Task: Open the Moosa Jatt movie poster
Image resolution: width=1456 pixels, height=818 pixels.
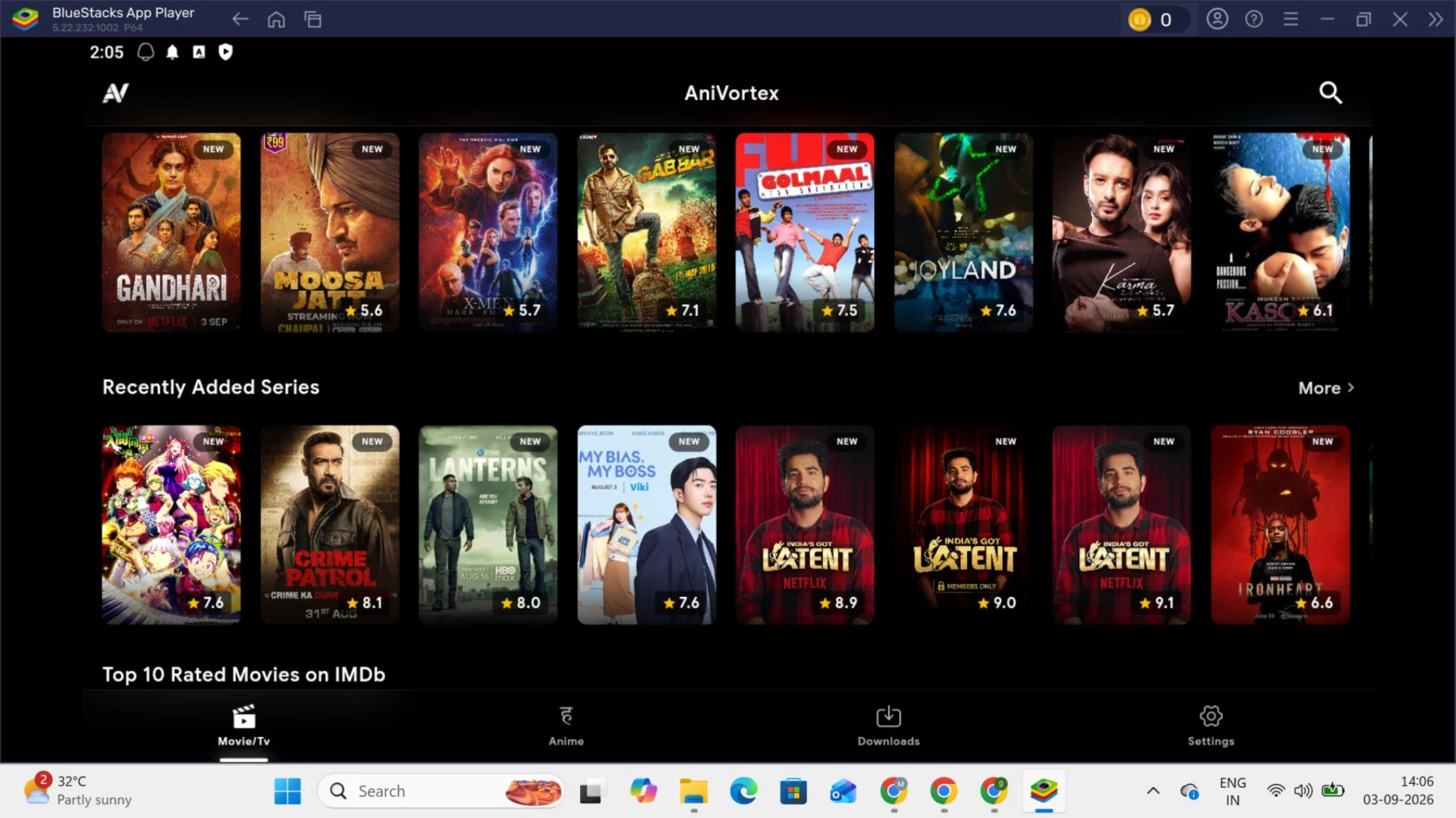Action: click(330, 232)
